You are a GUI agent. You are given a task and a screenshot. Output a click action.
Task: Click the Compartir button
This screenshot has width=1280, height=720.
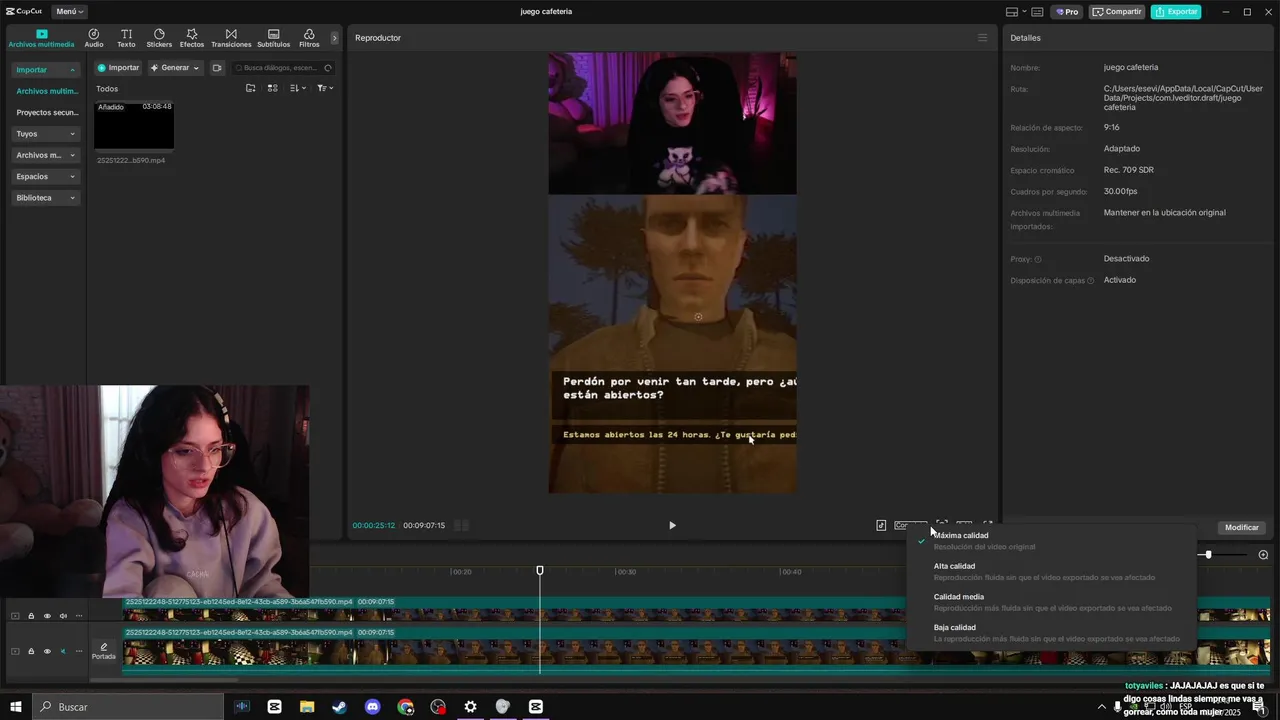[1116, 12]
